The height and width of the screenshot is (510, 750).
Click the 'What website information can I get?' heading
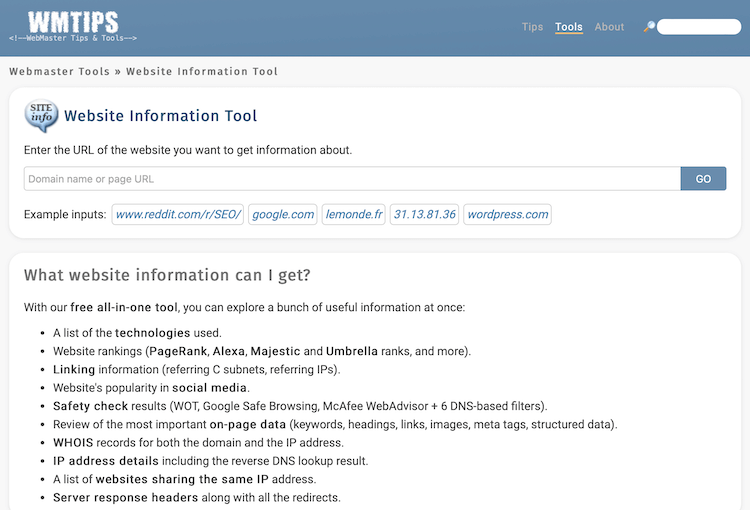point(167,275)
